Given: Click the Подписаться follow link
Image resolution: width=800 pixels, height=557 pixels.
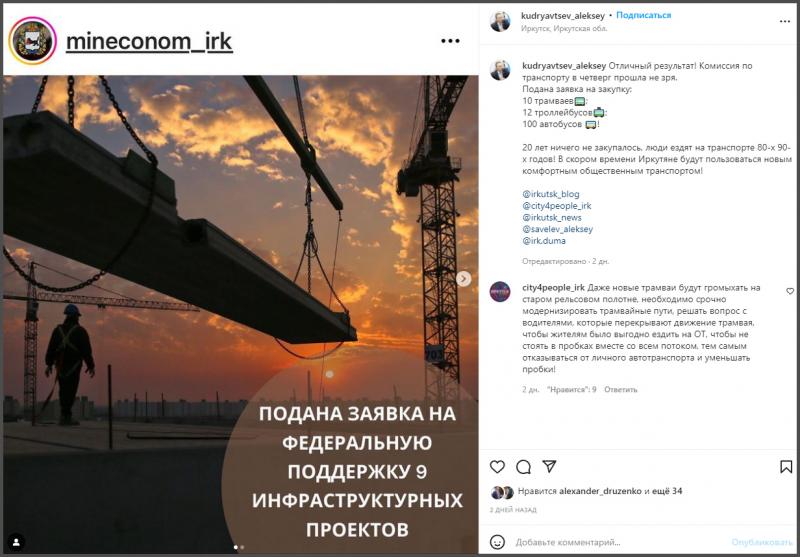Looking at the screenshot, I should (643, 15).
